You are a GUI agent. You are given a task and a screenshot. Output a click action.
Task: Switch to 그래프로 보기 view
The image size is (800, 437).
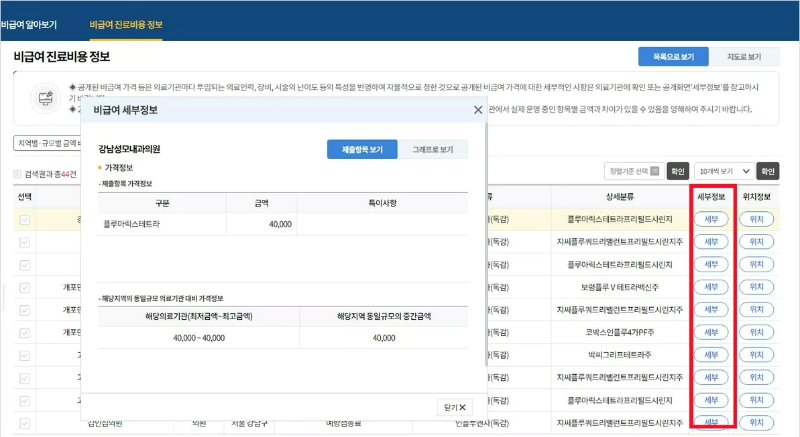(432, 149)
